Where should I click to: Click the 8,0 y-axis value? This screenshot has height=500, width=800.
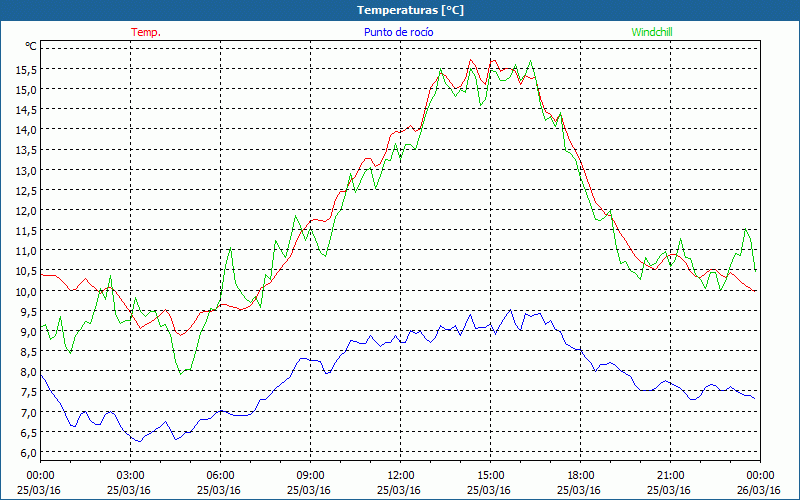tap(28, 372)
